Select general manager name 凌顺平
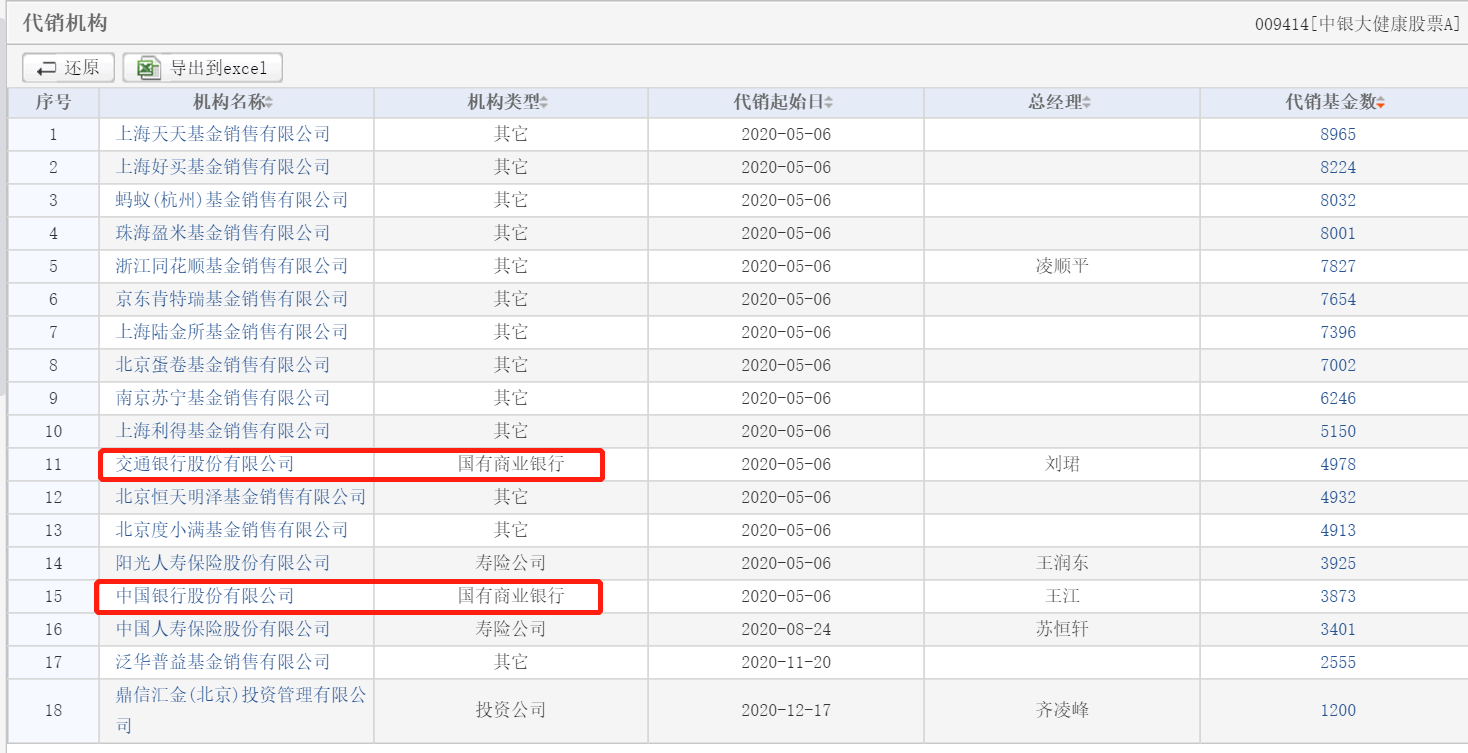 pos(1062,266)
